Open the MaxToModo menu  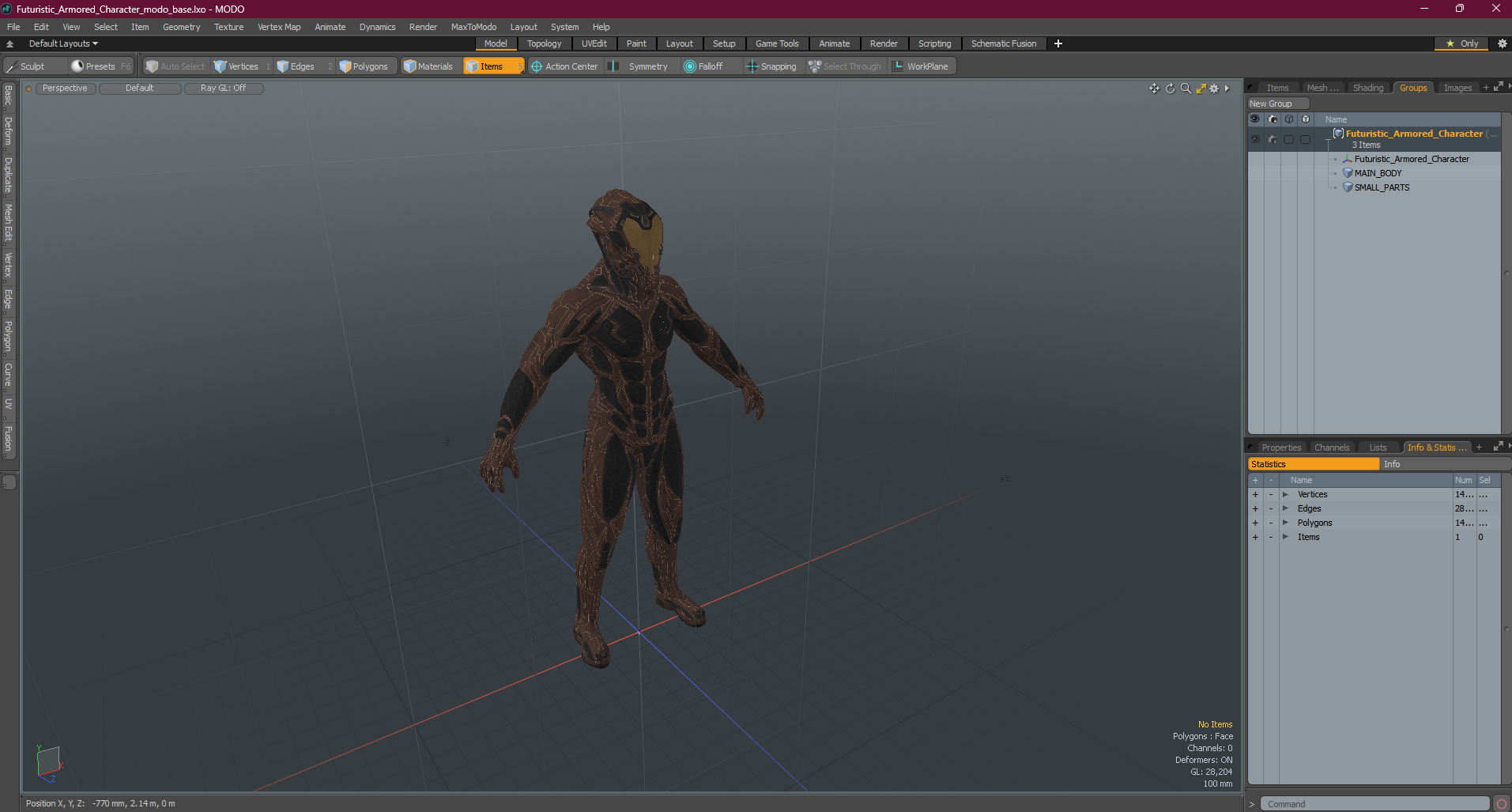[x=473, y=27]
